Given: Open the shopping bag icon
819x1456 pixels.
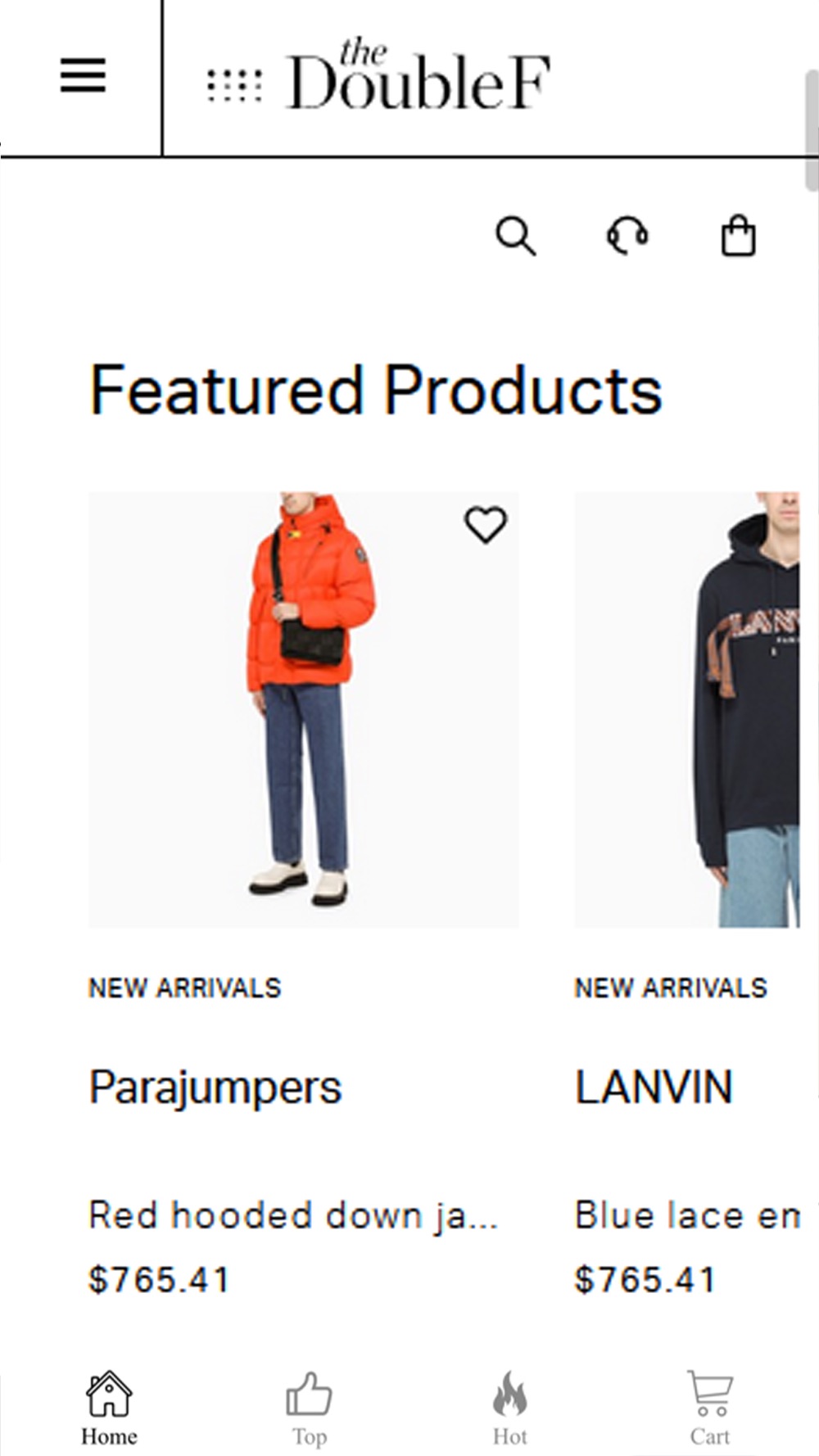Looking at the screenshot, I should point(738,236).
